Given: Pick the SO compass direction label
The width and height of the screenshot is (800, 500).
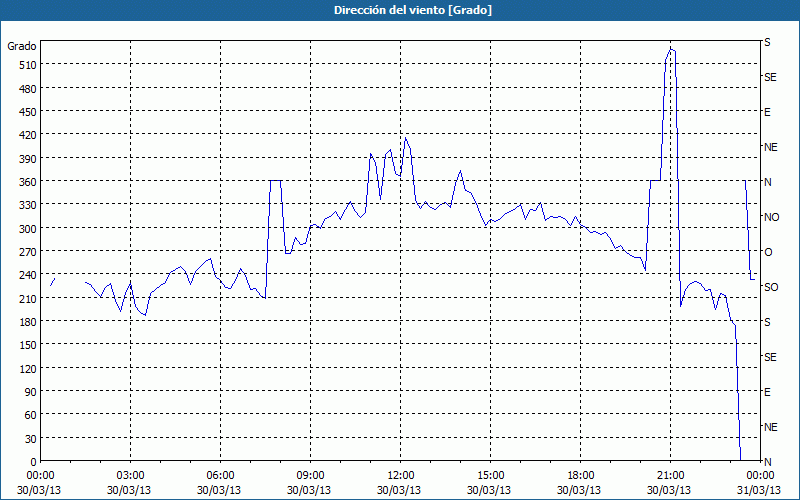Looking at the screenshot, I should click(771, 287).
